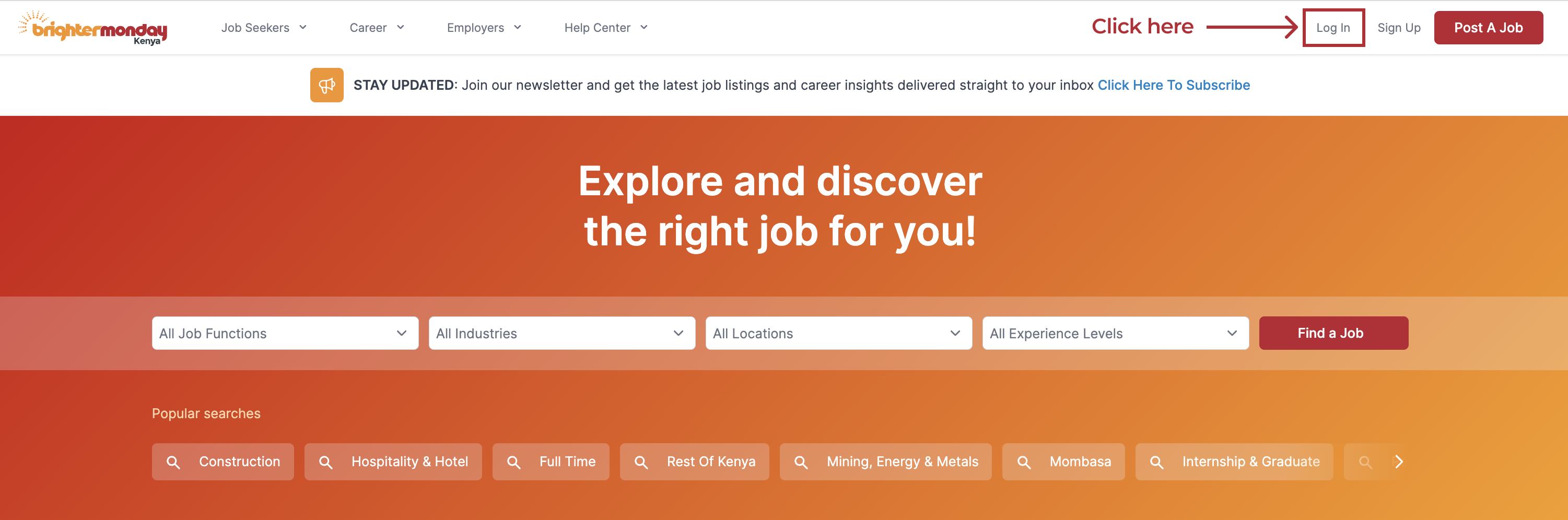Viewport: 1568px width, 520px height.
Task: Open the All Industries dropdown
Action: [562, 333]
